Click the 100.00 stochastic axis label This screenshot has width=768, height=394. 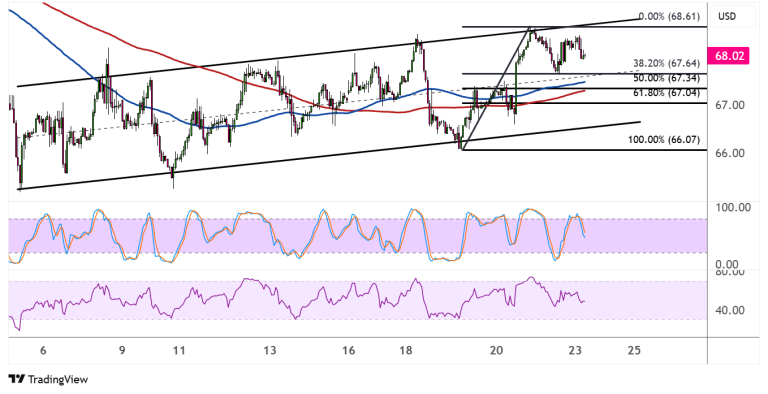(x=733, y=208)
